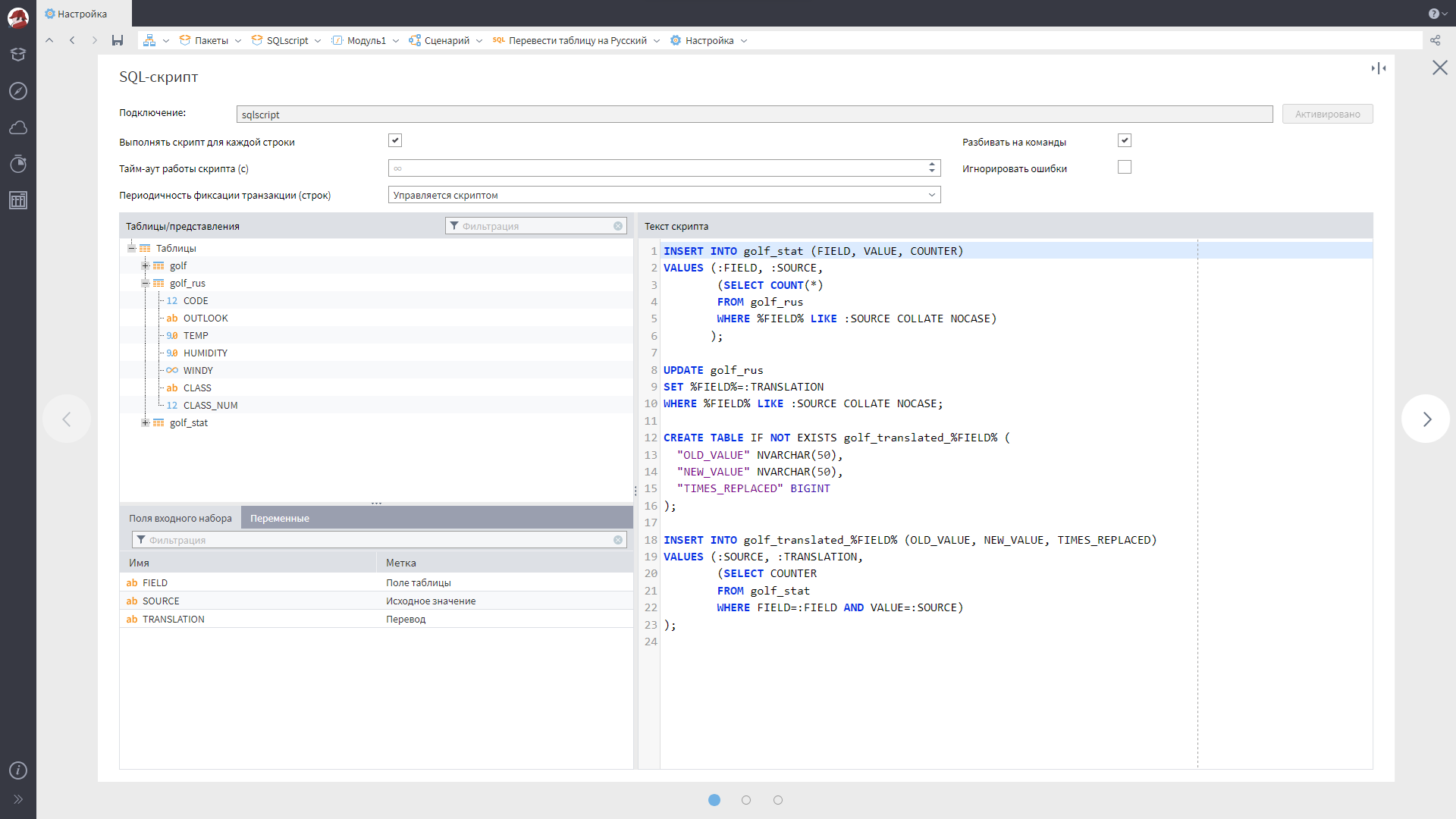The height and width of the screenshot is (819, 1456).
Task: Toggle 'Выполнять скрипт для каждой строки' checkbox
Action: (395, 140)
